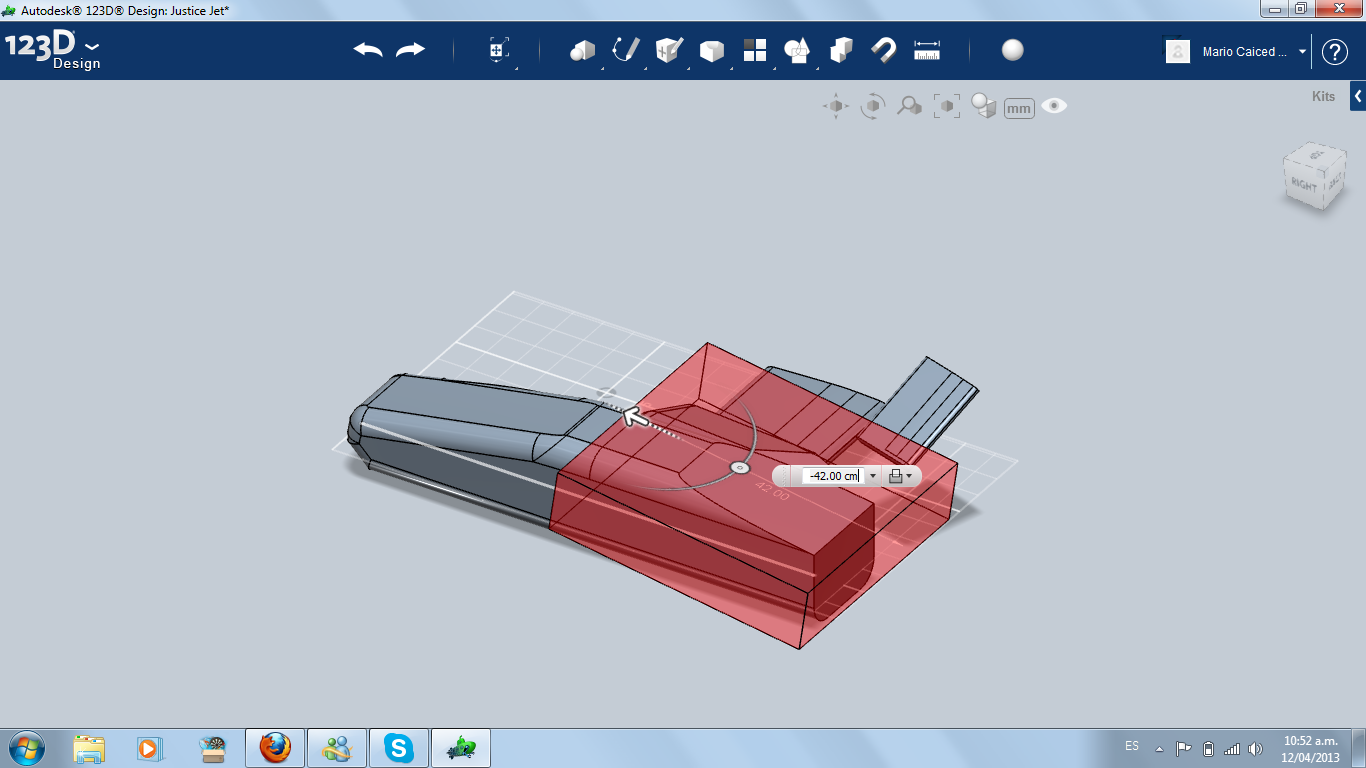This screenshot has width=1366, height=768.
Task: Click the user profile avatar
Action: [x=1178, y=52]
